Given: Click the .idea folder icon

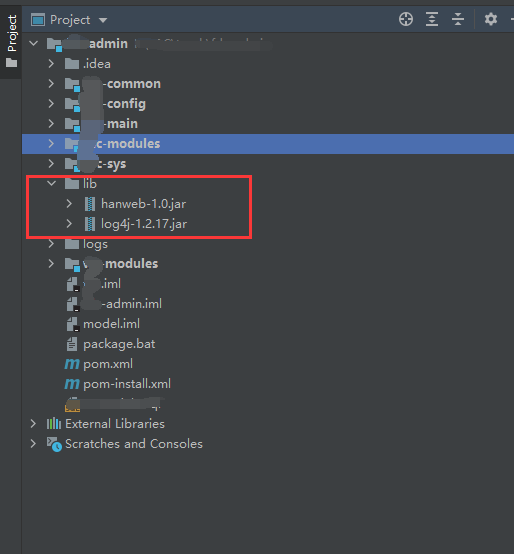Looking at the screenshot, I should point(72,64).
